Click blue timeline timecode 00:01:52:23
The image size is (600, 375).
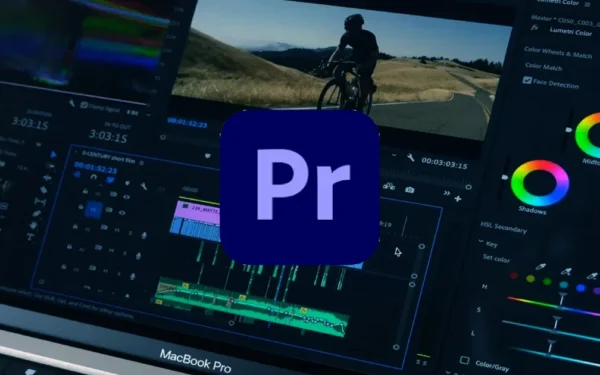coord(96,168)
